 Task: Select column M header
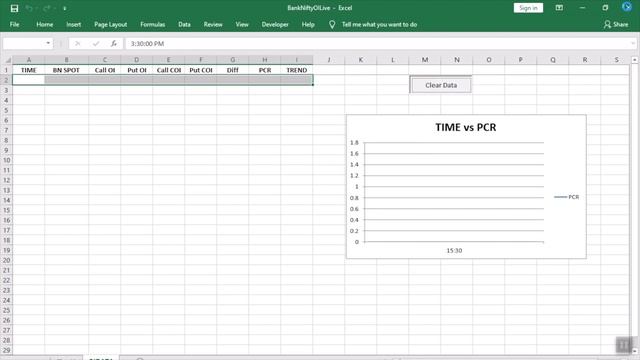[x=425, y=60]
